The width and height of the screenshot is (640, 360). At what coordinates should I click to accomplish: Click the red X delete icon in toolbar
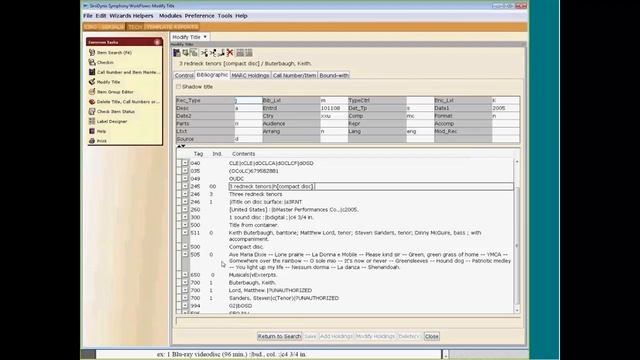pos(230,53)
